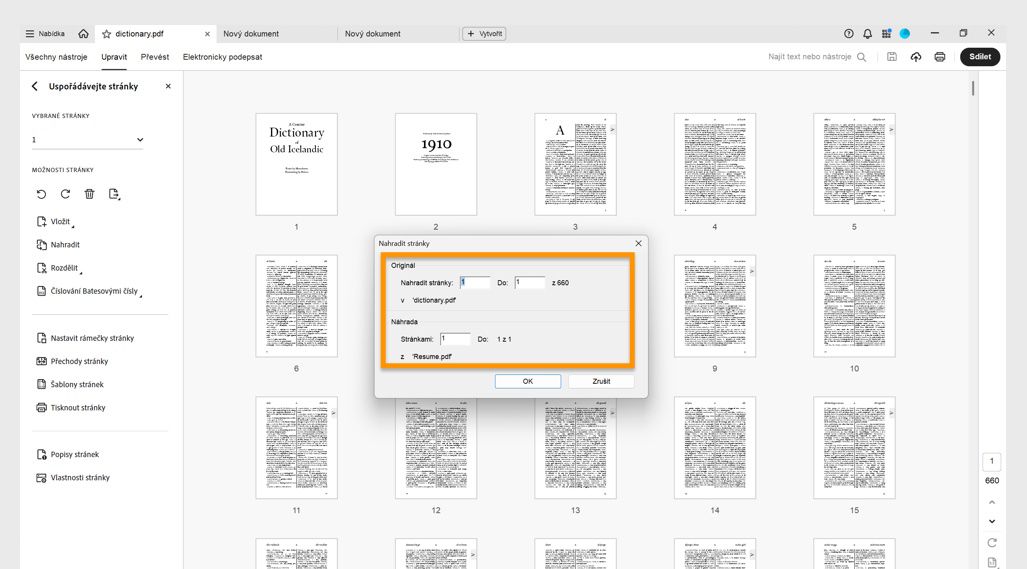This screenshot has width=1027, height=569.
Task: Select page 5 thumbnail
Action: coord(854,164)
